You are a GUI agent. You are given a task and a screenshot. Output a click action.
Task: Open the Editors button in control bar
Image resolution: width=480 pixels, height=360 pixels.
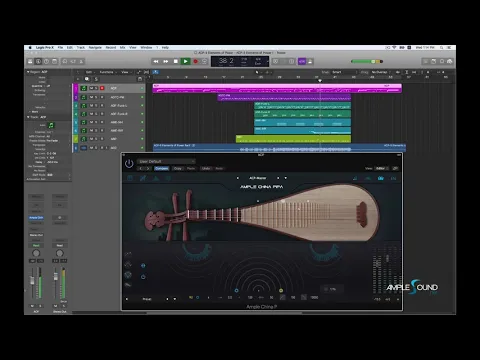[81, 61]
